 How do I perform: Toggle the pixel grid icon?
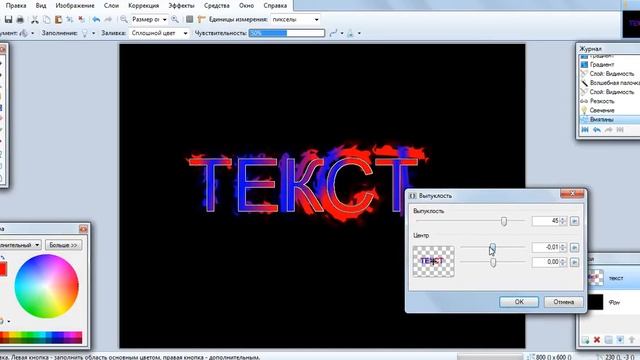[189, 19]
